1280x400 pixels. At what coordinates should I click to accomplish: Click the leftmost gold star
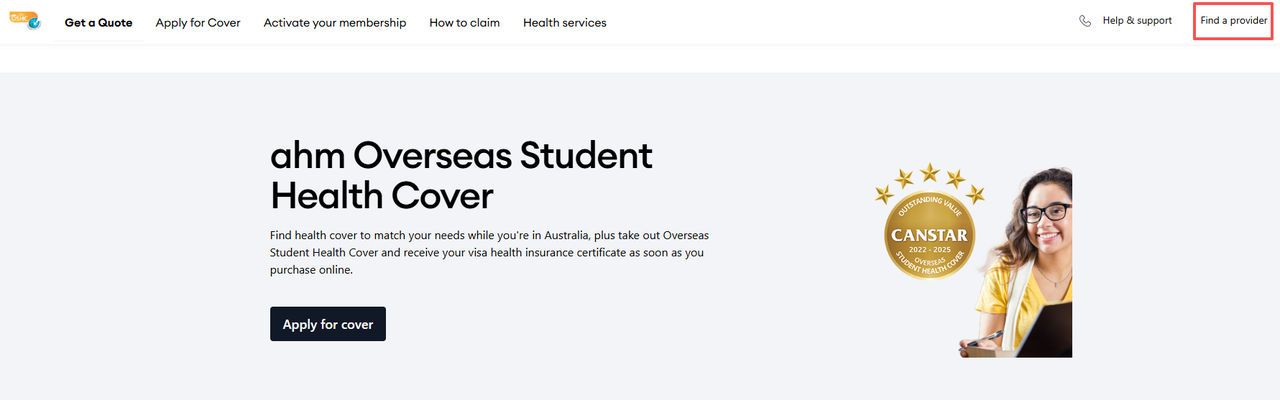[882, 193]
